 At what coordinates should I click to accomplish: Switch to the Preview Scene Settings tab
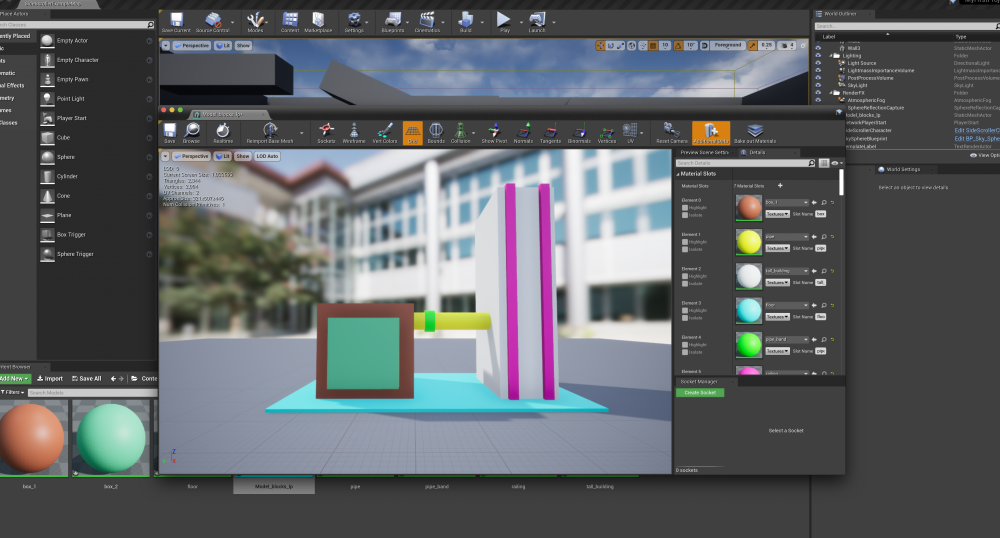coord(706,152)
